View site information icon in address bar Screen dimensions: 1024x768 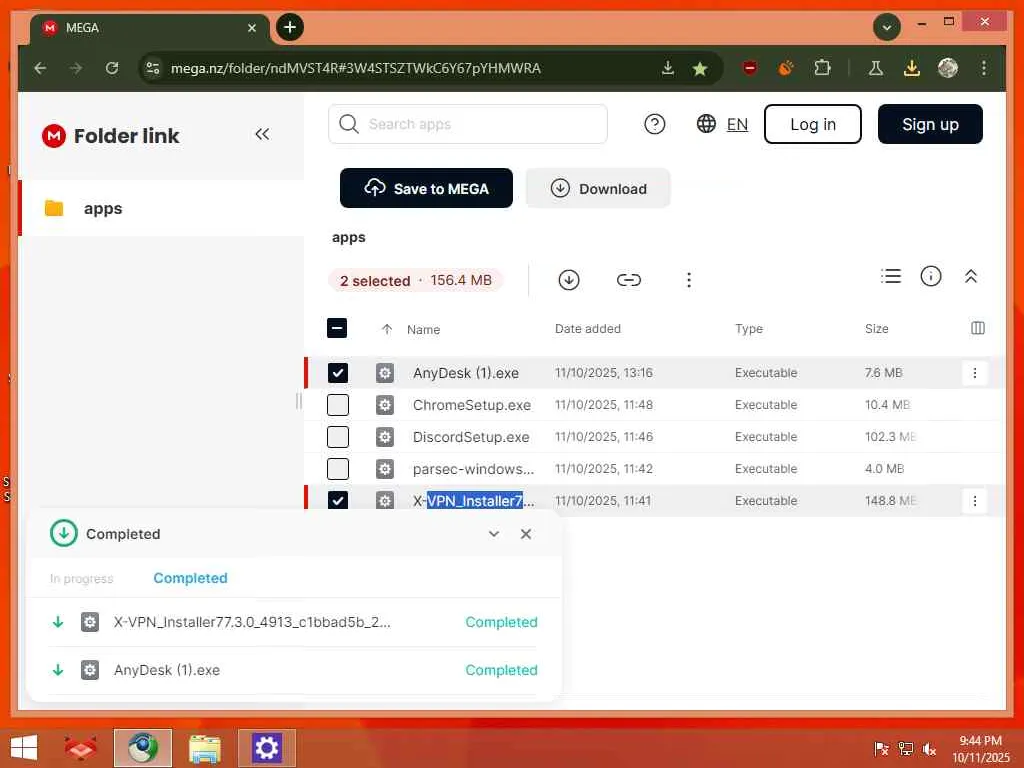153,68
